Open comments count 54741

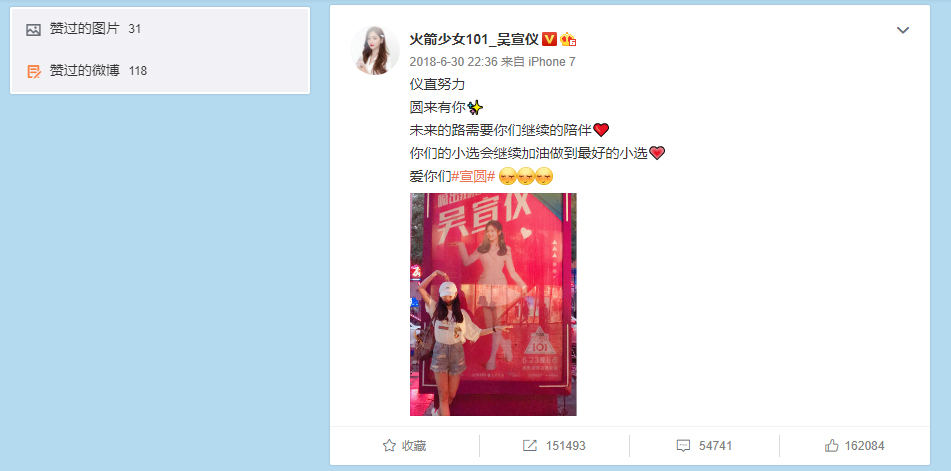(x=716, y=446)
